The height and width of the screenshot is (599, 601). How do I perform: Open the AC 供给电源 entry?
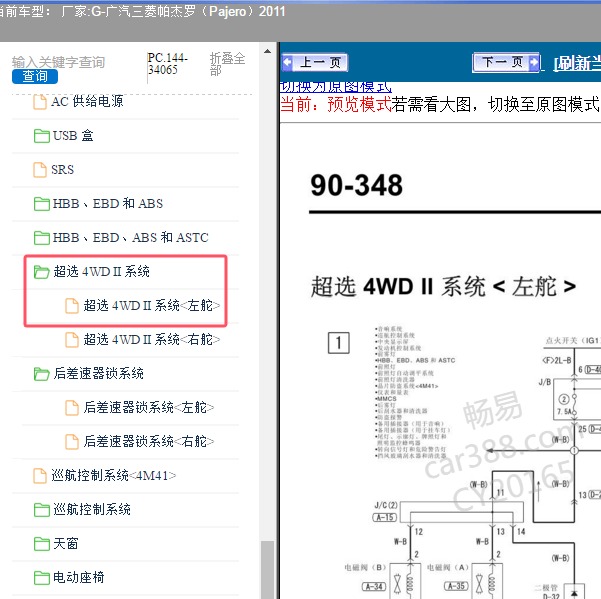tap(87, 102)
